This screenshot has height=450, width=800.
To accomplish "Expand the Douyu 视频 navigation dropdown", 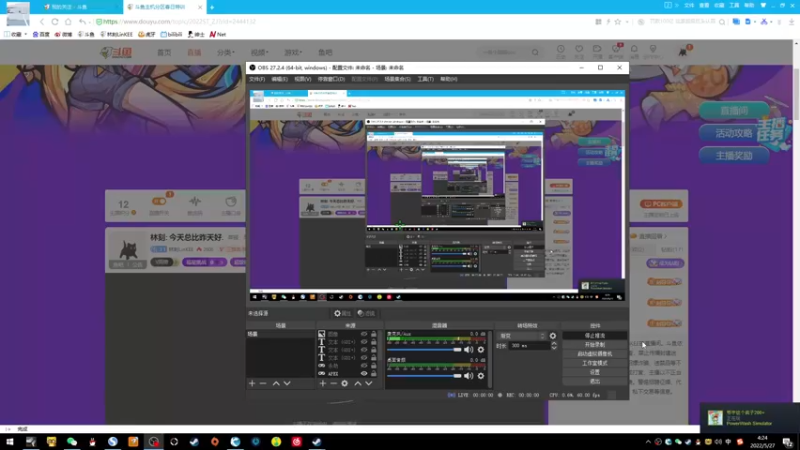I will pyautogui.click(x=259, y=52).
